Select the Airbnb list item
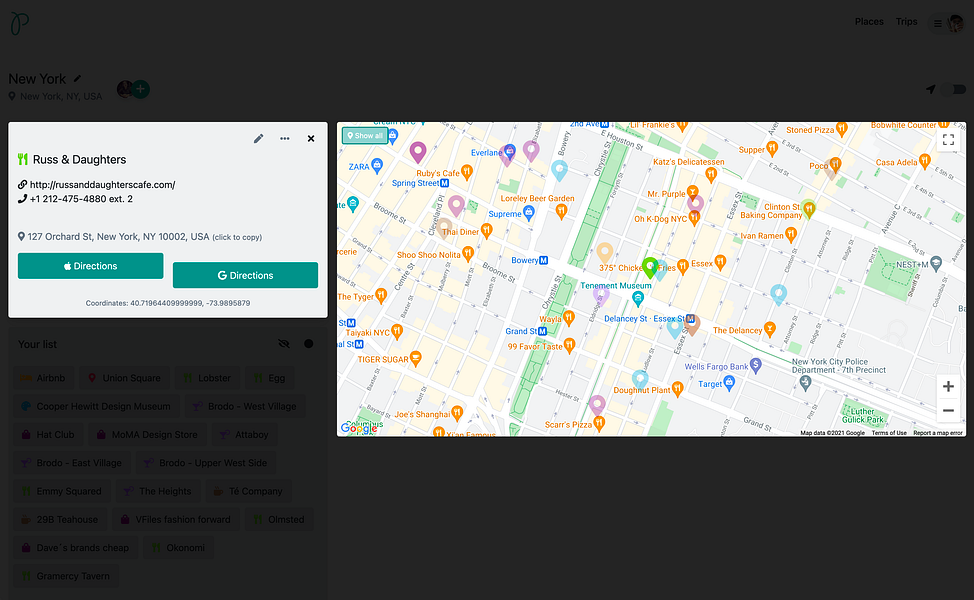This screenshot has width=974, height=600. [43, 378]
